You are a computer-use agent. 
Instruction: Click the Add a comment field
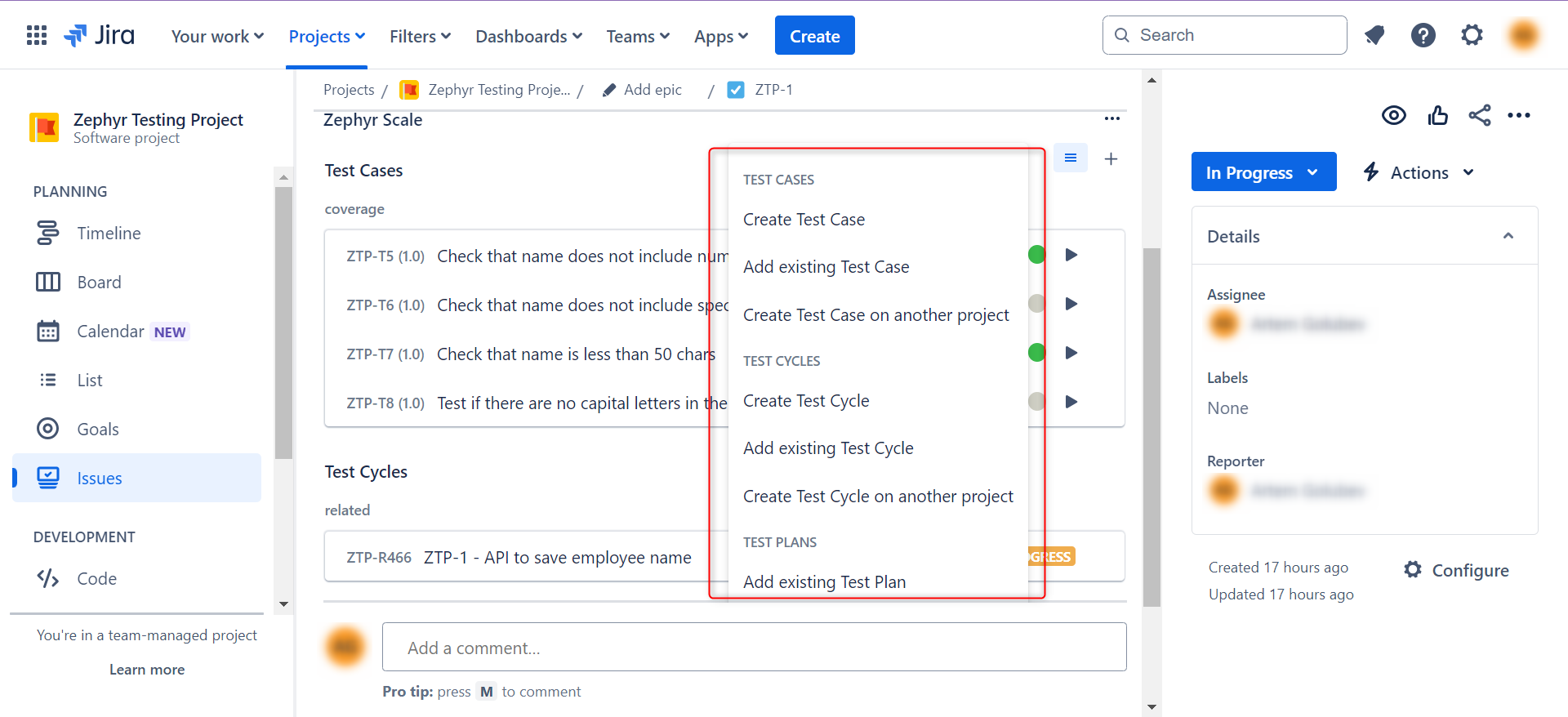point(754,648)
